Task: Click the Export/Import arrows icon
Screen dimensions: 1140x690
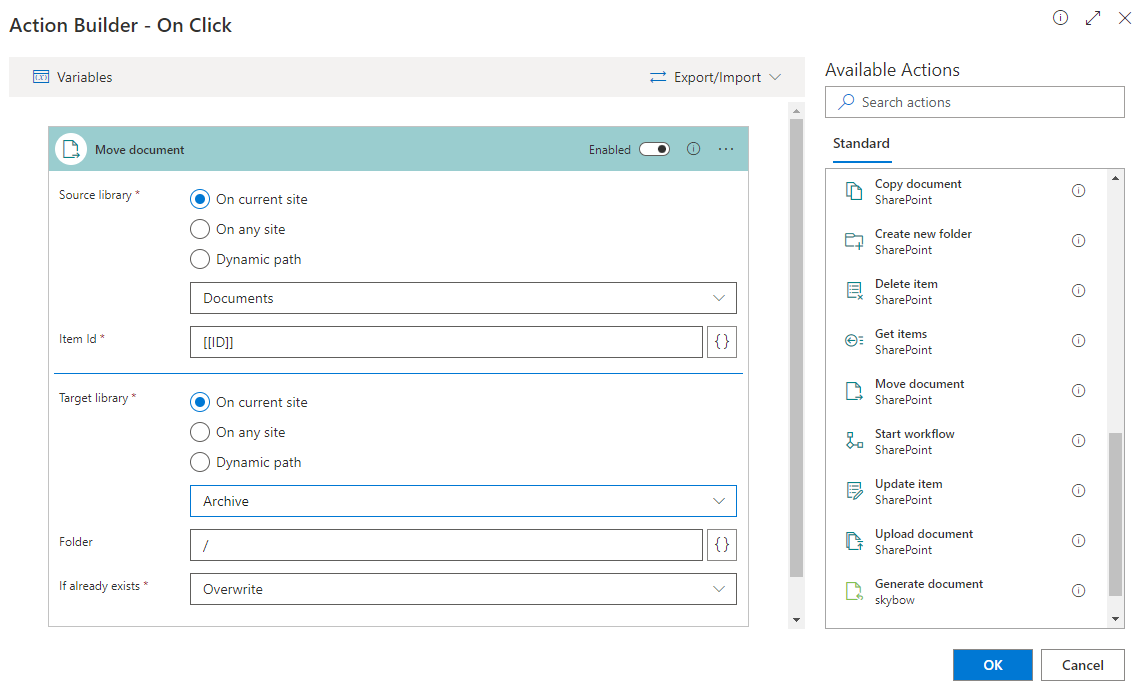Action: 658,77
